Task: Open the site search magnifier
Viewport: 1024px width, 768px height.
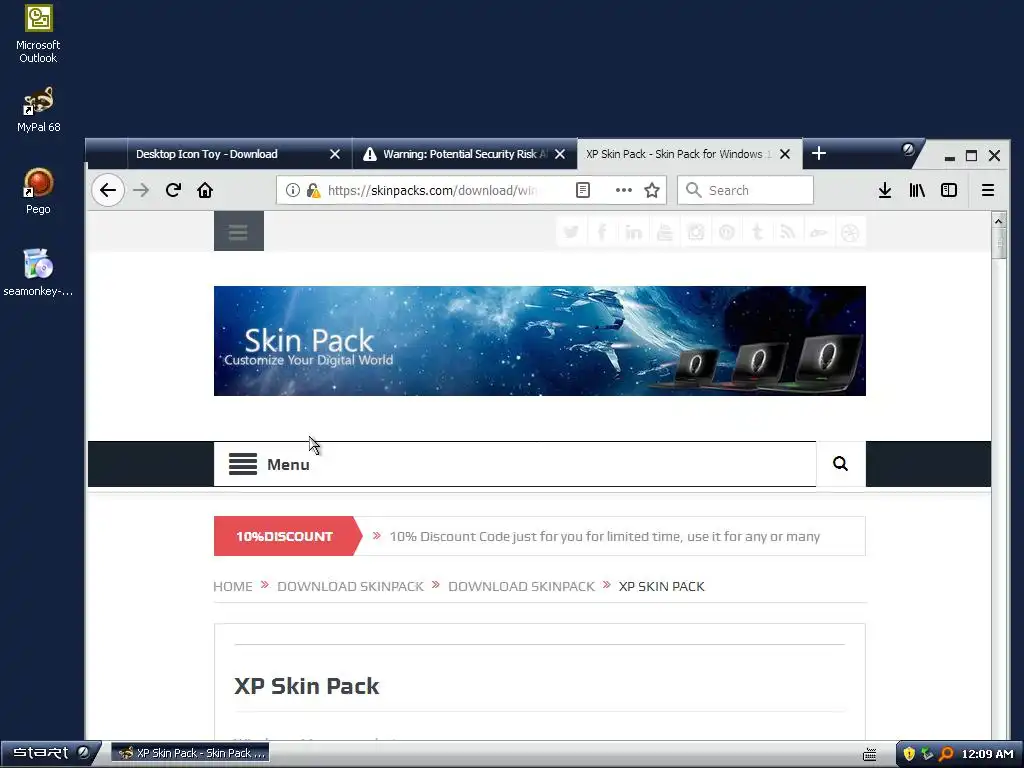Action: point(840,464)
